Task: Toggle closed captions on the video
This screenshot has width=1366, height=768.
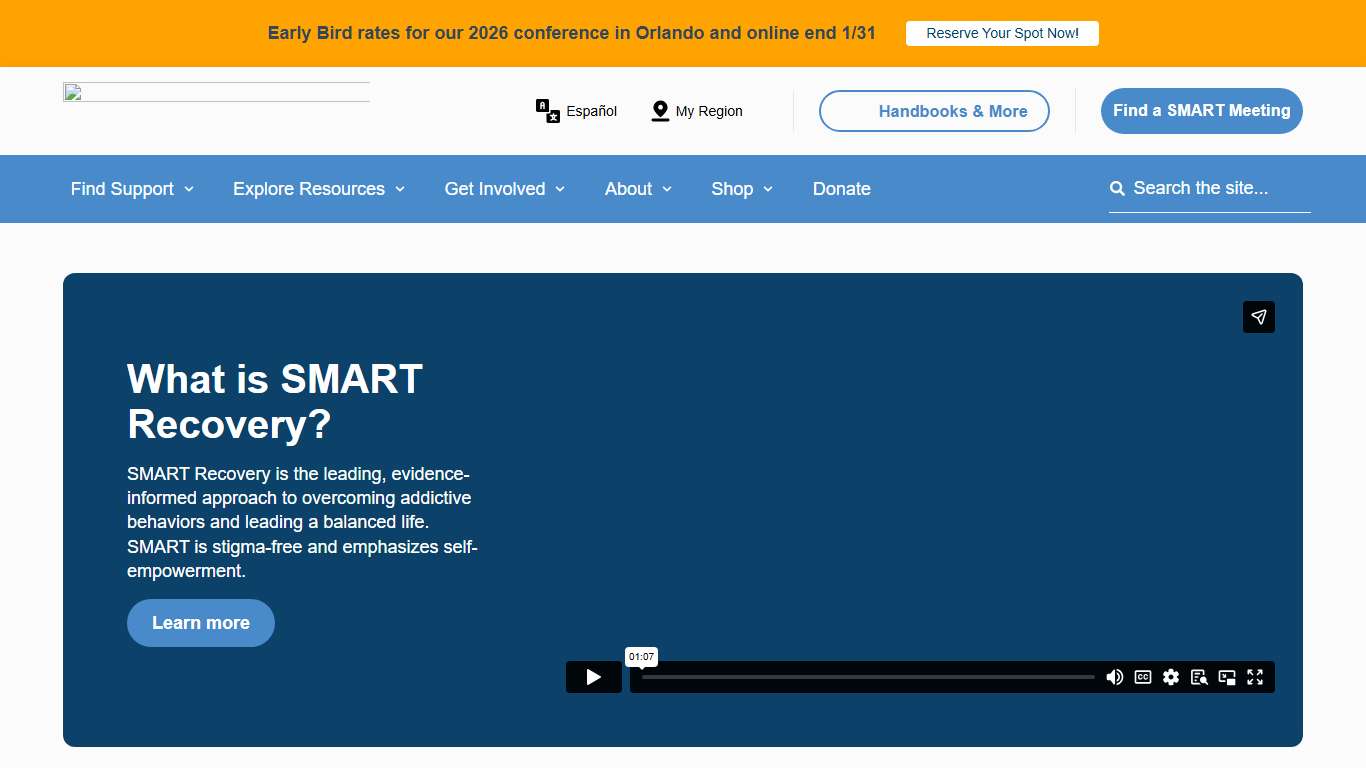Action: tap(1143, 677)
